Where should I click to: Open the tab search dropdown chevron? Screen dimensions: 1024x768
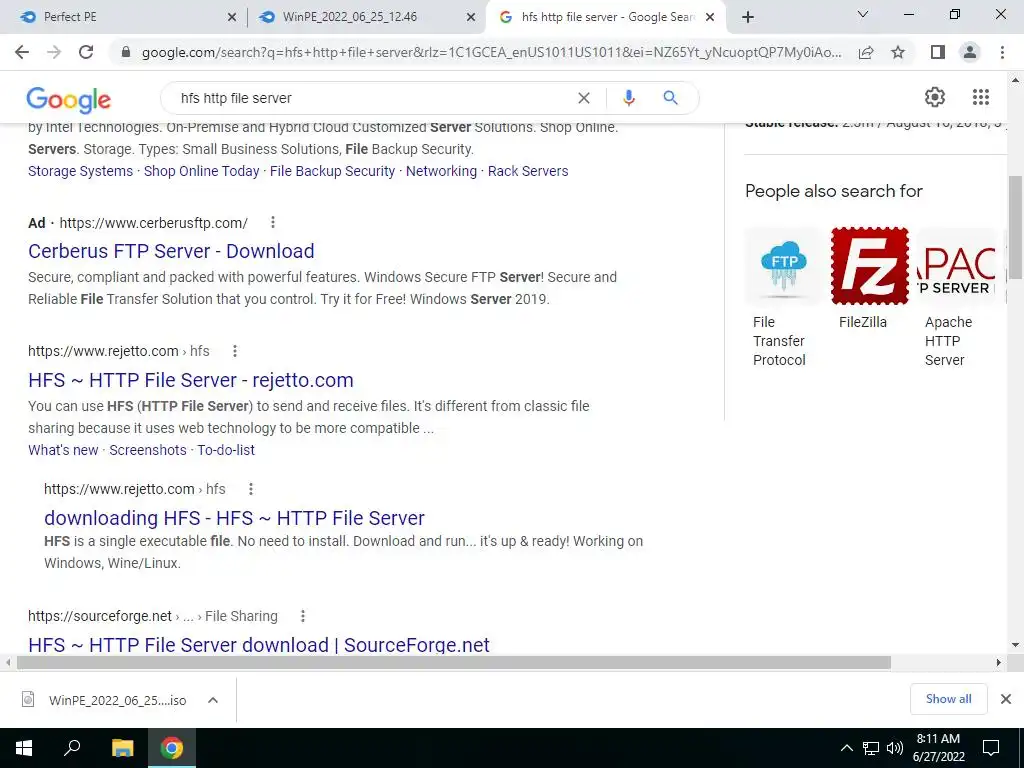click(x=863, y=14)
